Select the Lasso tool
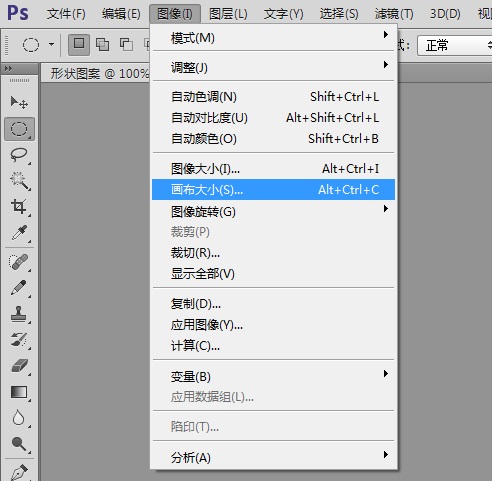This screenshot has height=481, width=492. click(19, 155)
